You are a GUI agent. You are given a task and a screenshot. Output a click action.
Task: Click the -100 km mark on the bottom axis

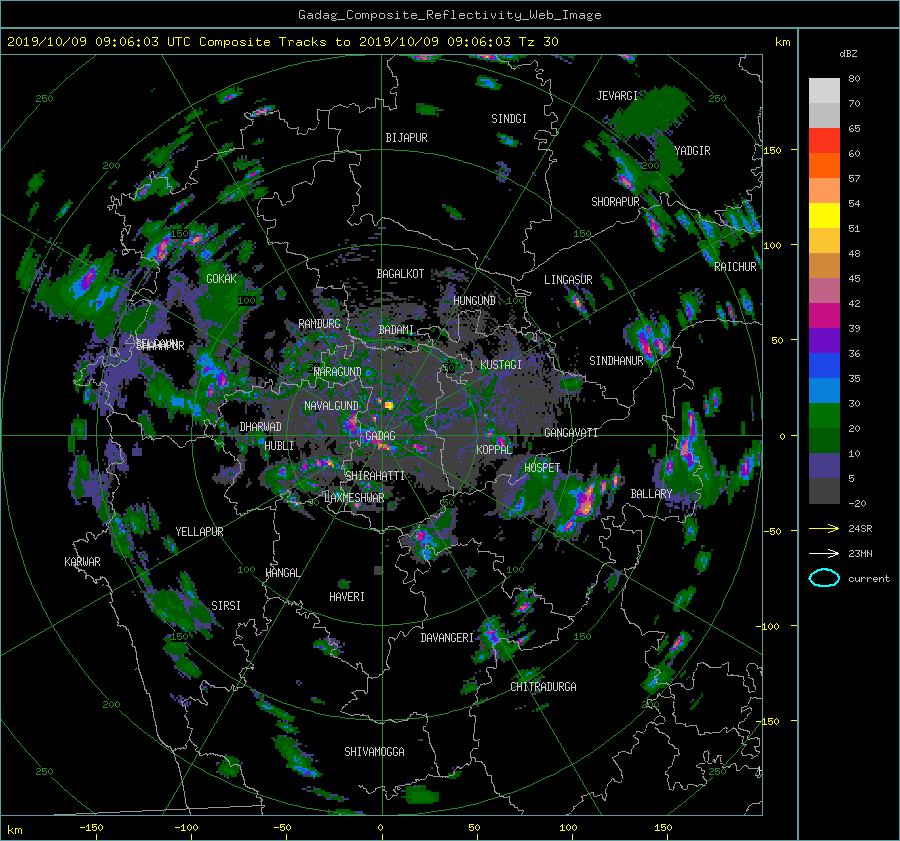click(186, 828)
